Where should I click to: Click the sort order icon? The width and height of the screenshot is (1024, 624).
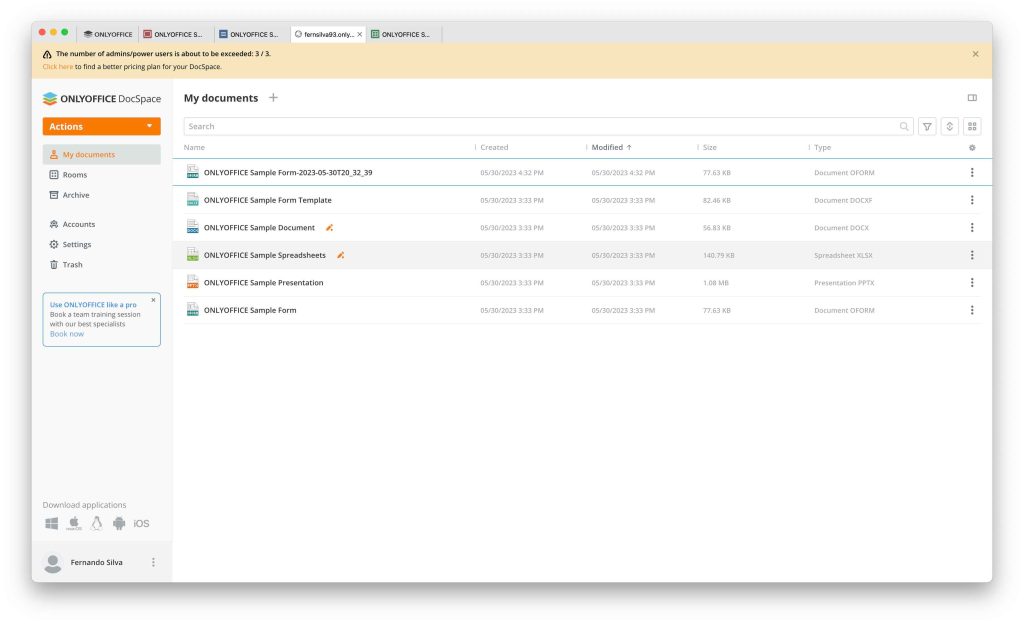(x=950, y=127)
